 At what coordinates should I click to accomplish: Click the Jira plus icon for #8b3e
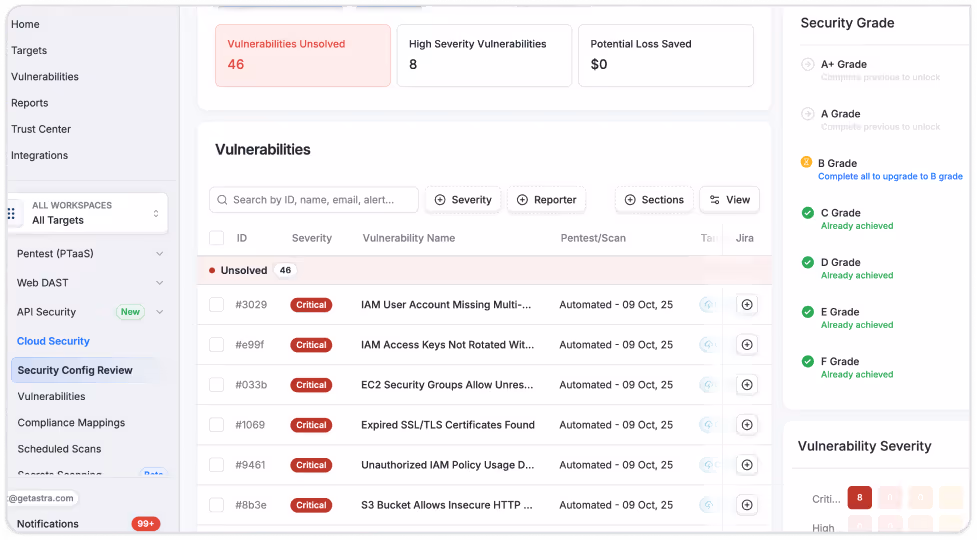[746, 504]
